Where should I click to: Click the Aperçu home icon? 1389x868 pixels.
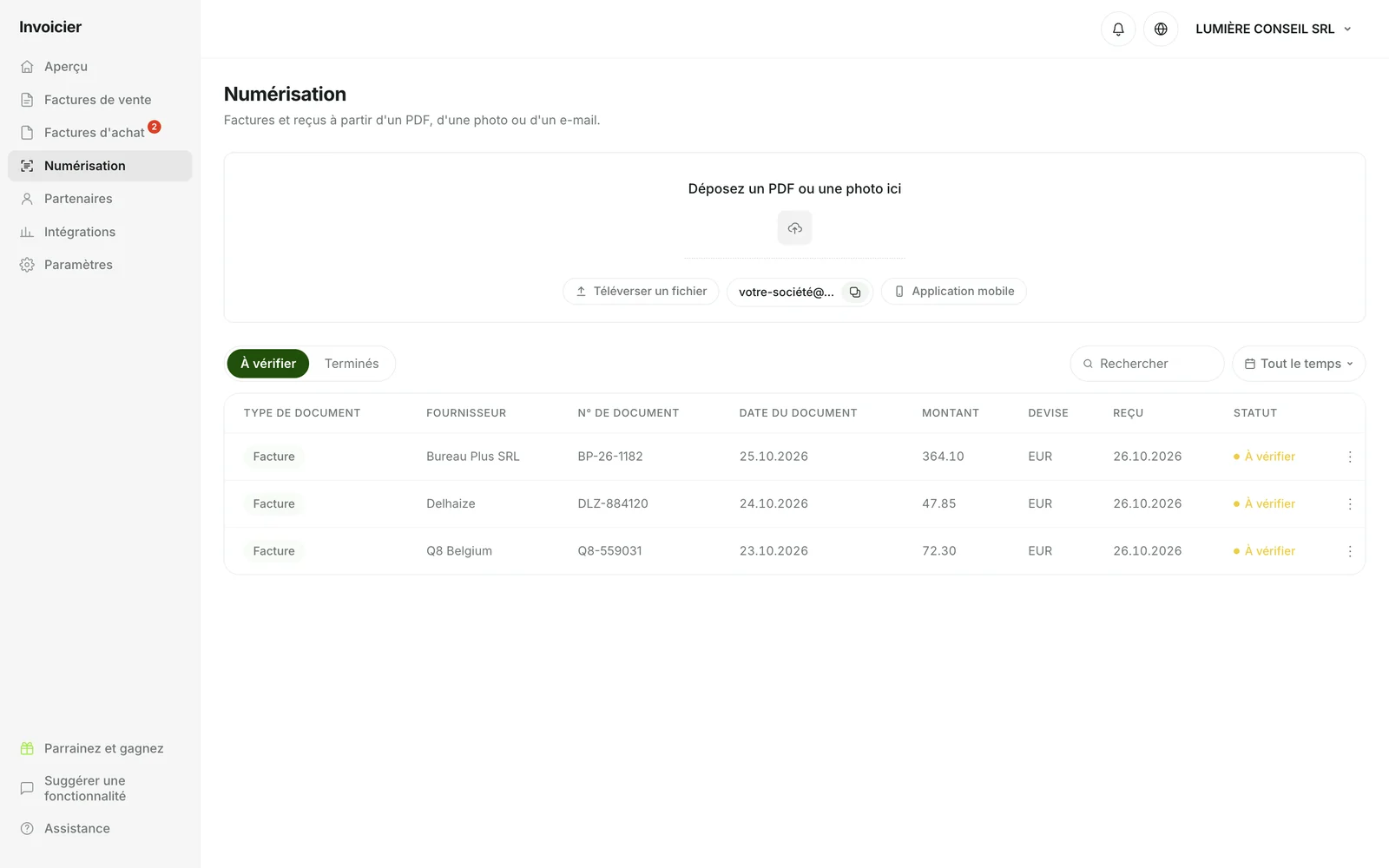pyautogui.click(x=27, y=67)
